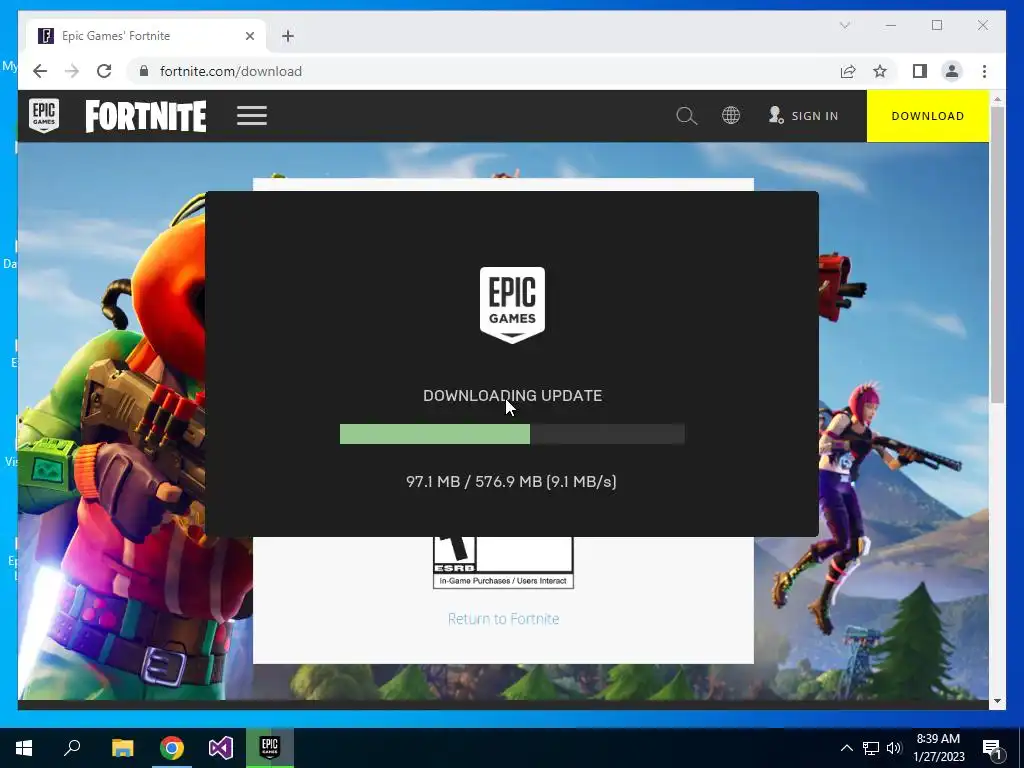Viewport: 1024px width, 768px height.
Task: Click the Epic Games logo in site header
Action: (x=44, y=116)
